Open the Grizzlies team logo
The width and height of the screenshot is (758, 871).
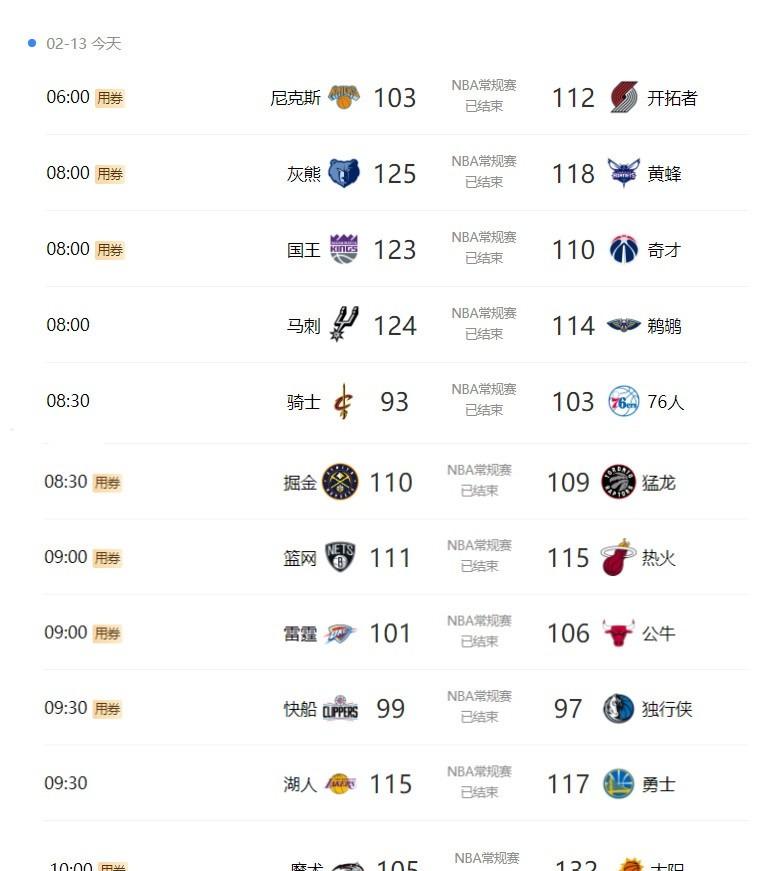[x=344, y=173]
